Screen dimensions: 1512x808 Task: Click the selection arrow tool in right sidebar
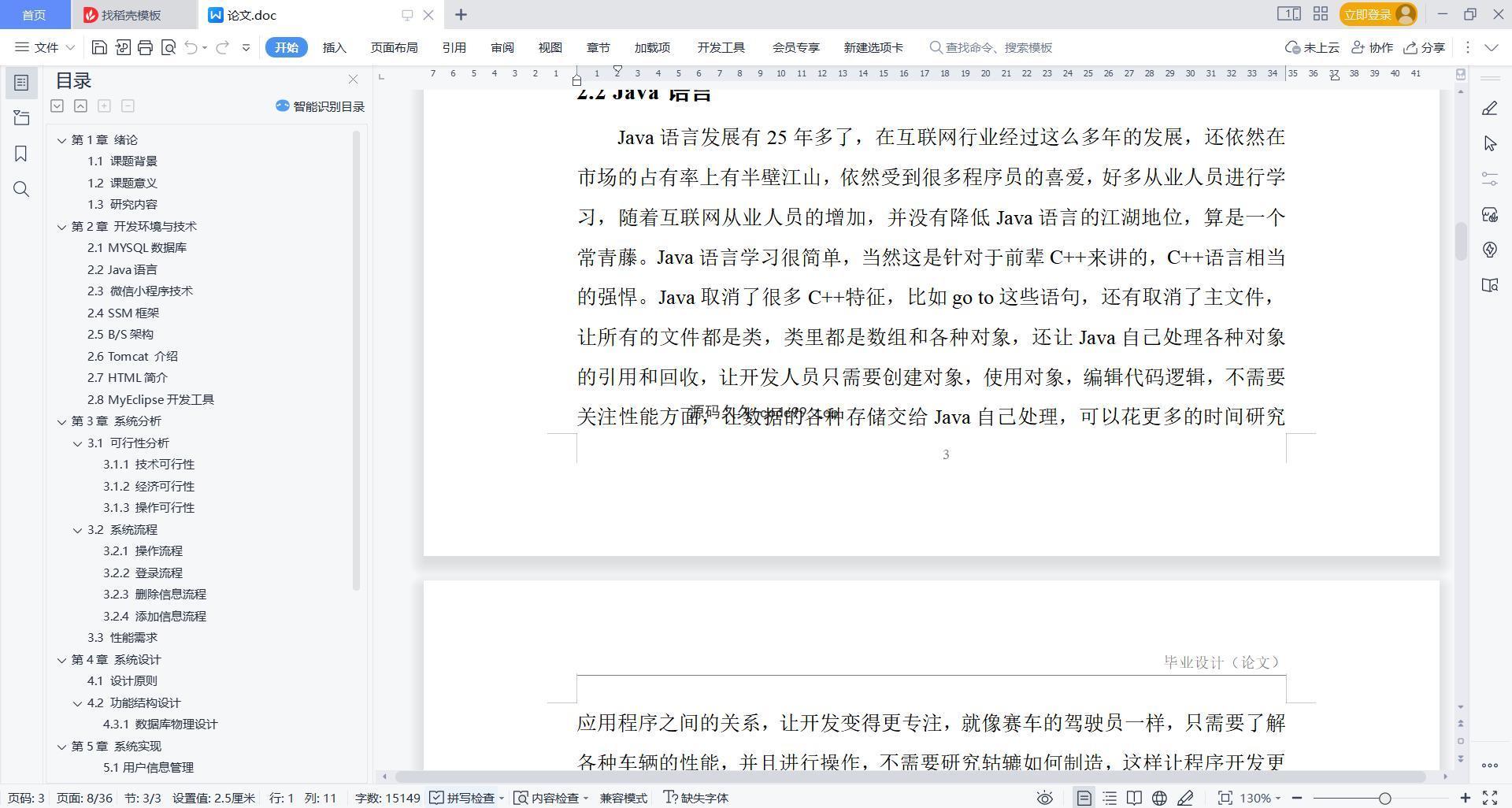pyautogui.click(x=1489, y=143)
